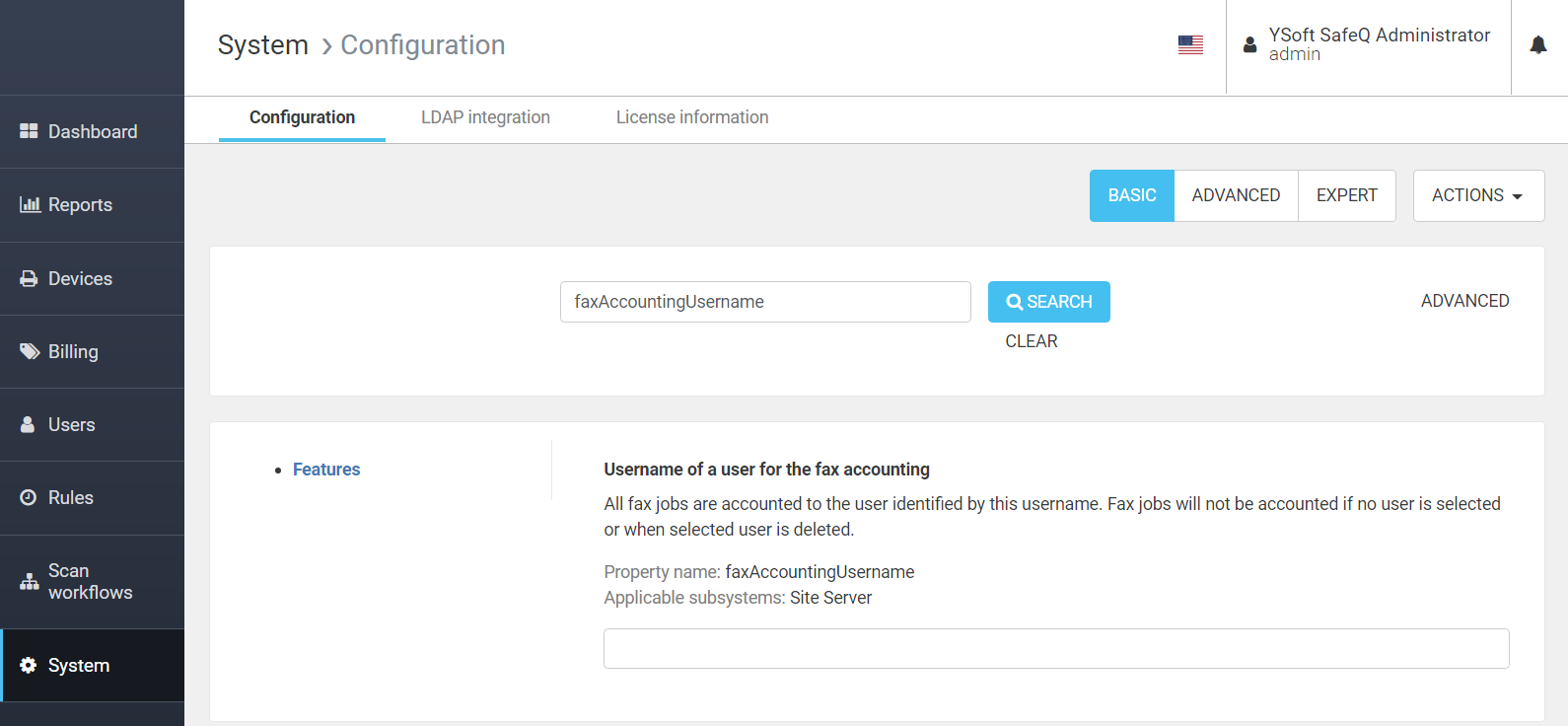
Task: Click the Devices printer icon
Action: (x=29, y=279)
